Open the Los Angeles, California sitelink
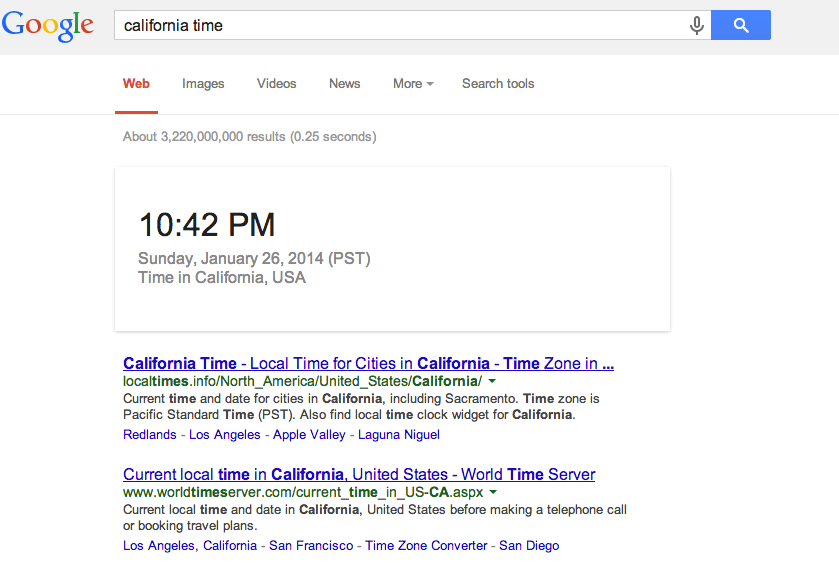The image size is (839, 569). pyautogui.click(x=190, y=545)
